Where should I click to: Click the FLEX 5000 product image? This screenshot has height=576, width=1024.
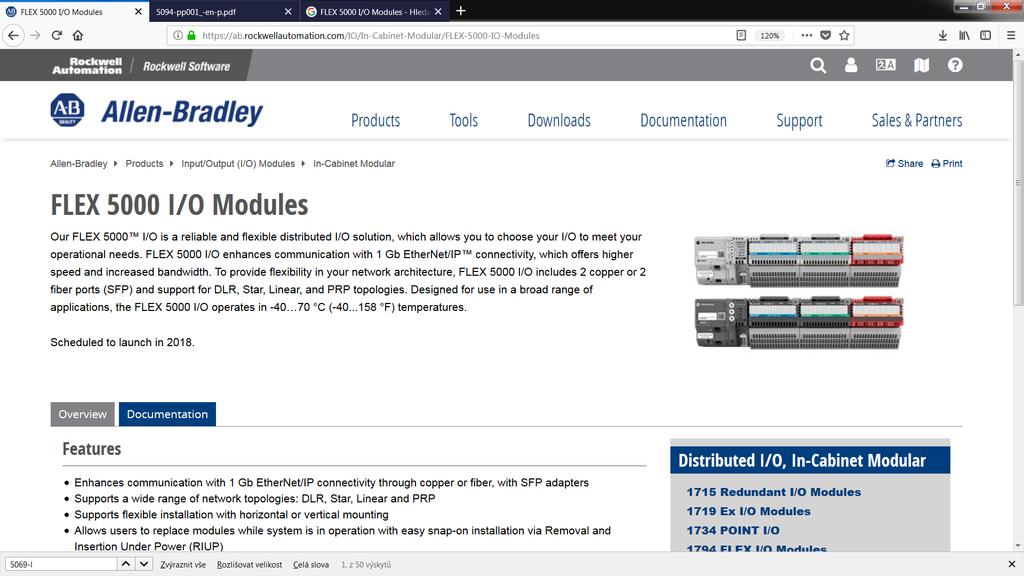pos(799,291)
